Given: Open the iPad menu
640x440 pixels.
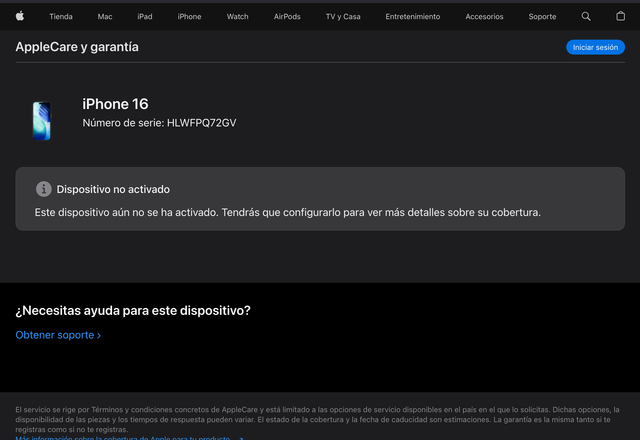Looking at the screenshot, I should 145,17.
